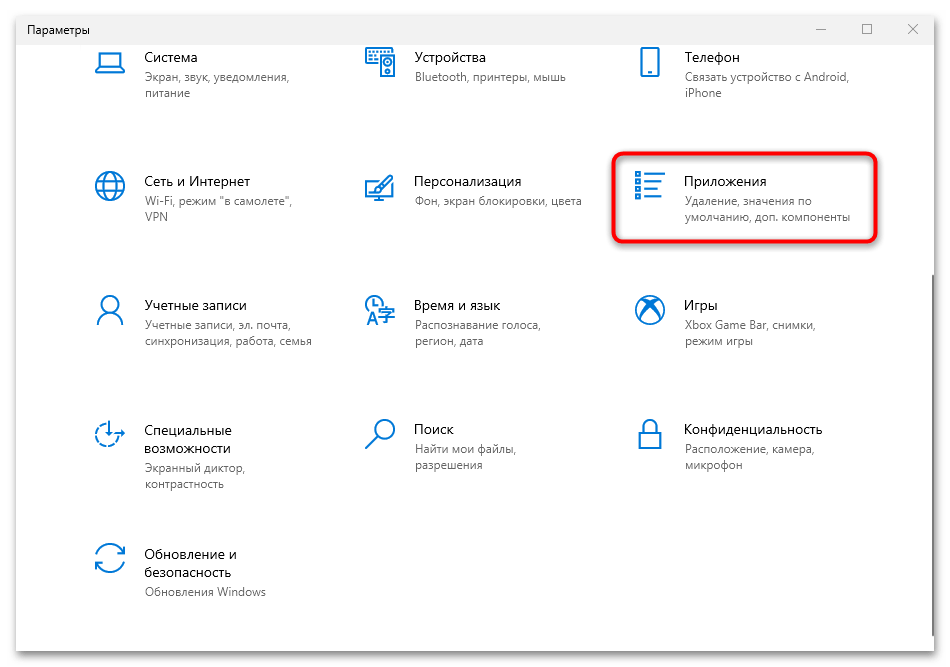Click the Search magnifier icon

(380, 434)
